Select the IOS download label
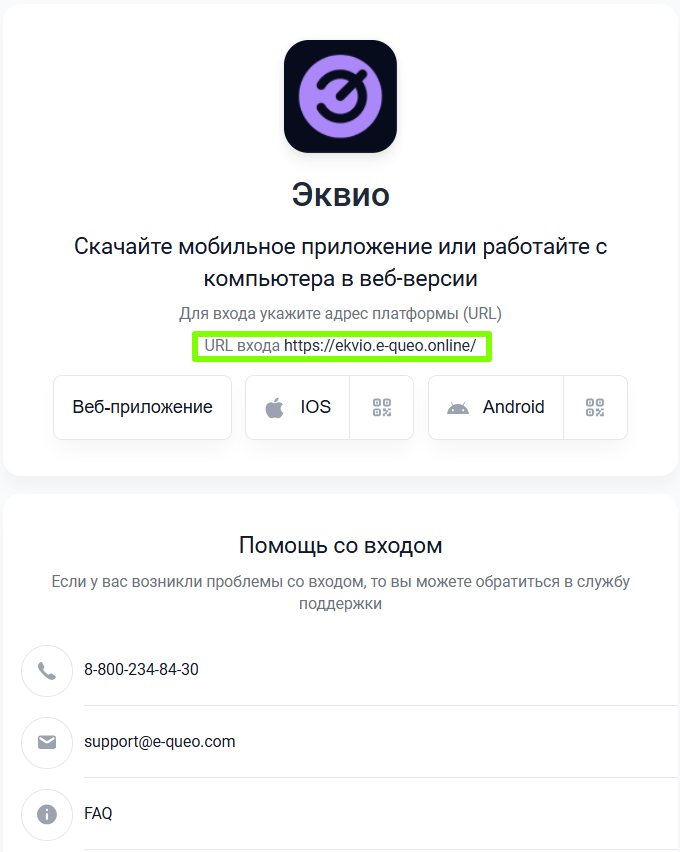 (315, 407)
